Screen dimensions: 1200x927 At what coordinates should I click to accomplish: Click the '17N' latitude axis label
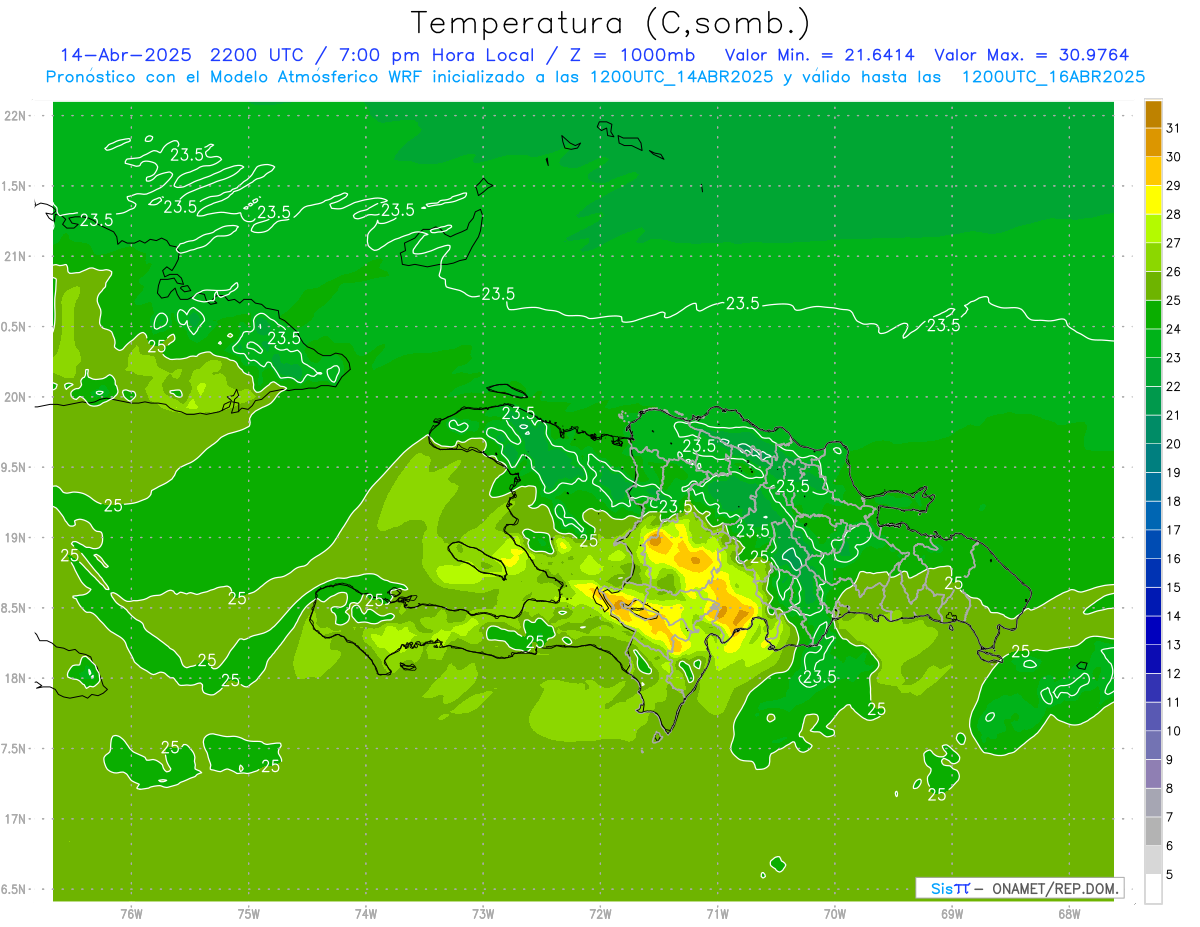(x=16, y=819)
